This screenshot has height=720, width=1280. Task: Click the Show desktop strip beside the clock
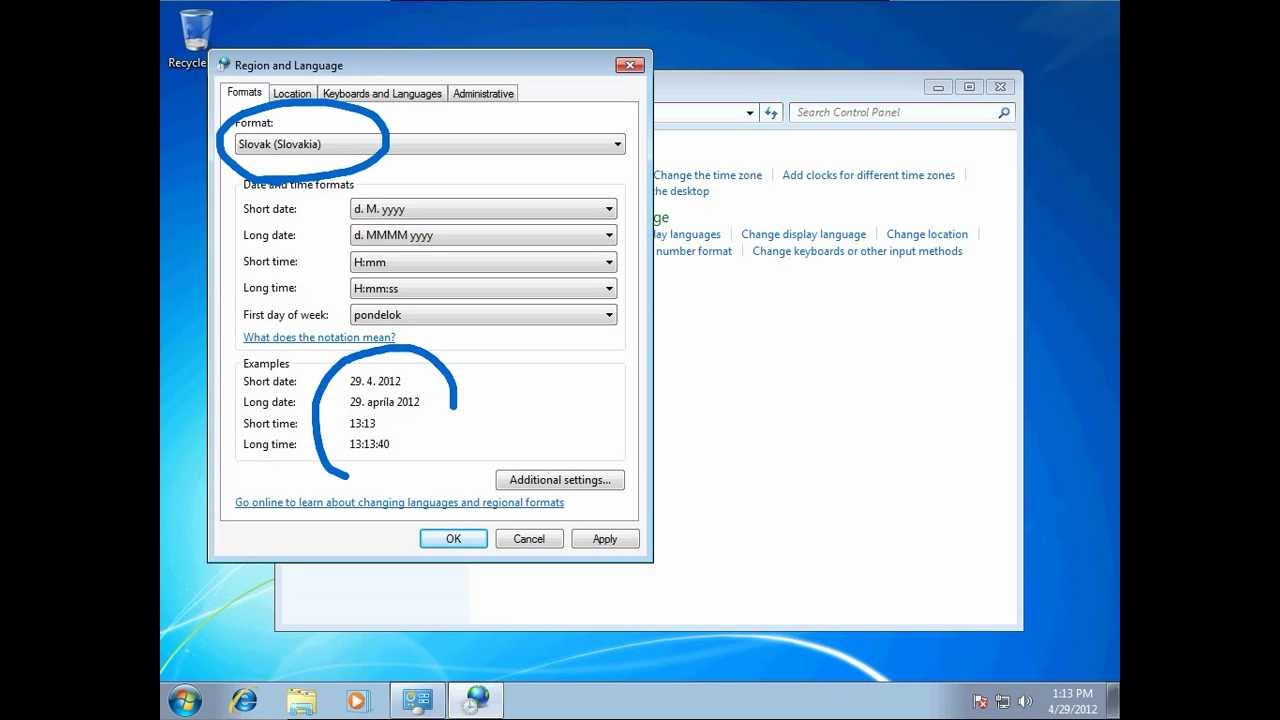point(1113,701)
